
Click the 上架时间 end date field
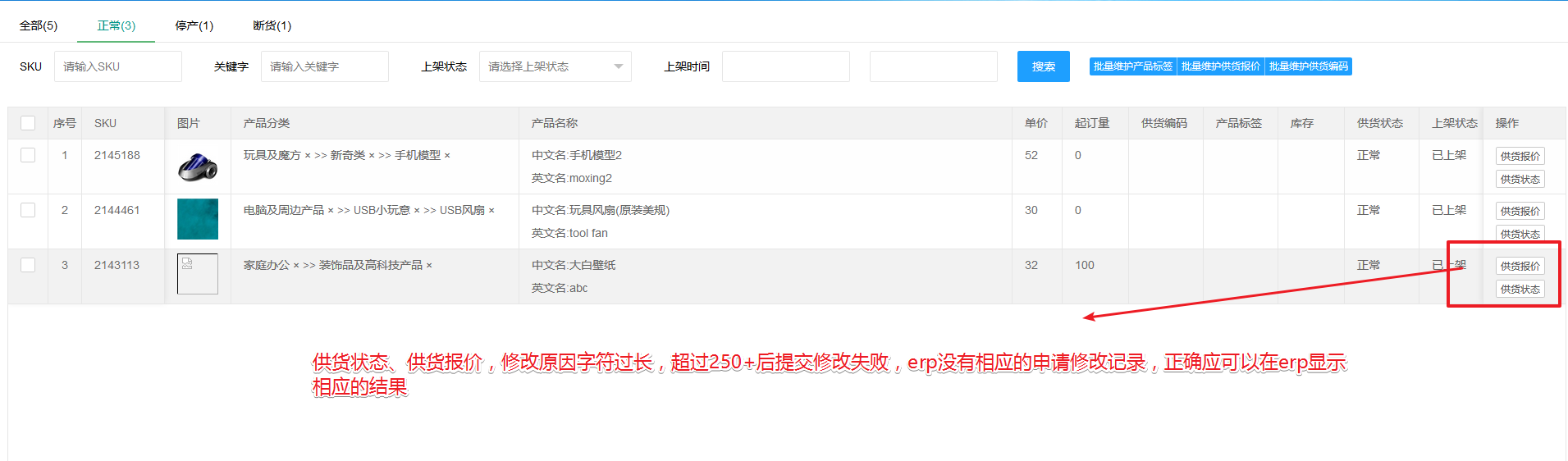pyautogui.click(x=934, y=66)
